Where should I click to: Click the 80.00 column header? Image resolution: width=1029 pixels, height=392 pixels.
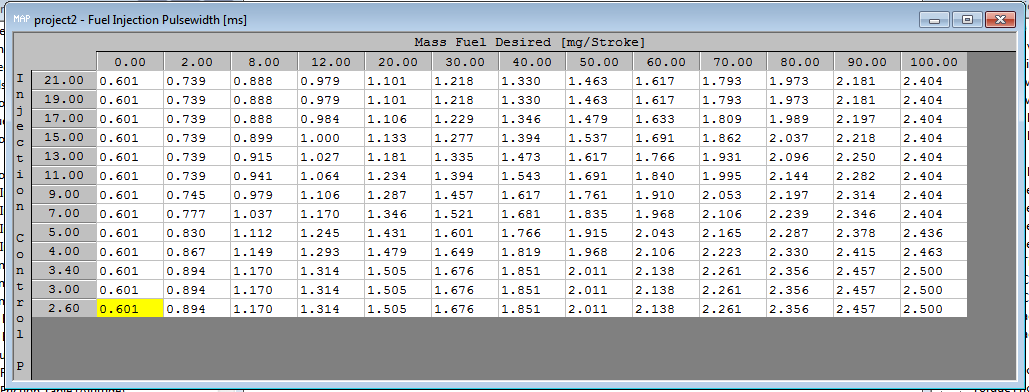tap(800, 62)
